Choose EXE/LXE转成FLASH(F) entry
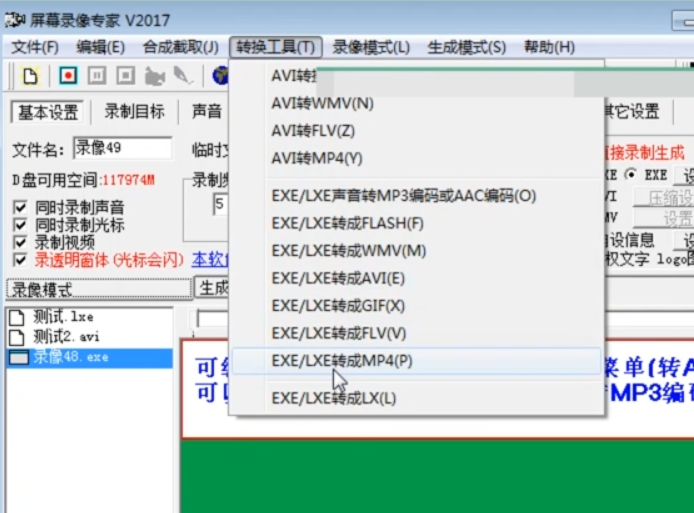 click(x=416, y=223)
